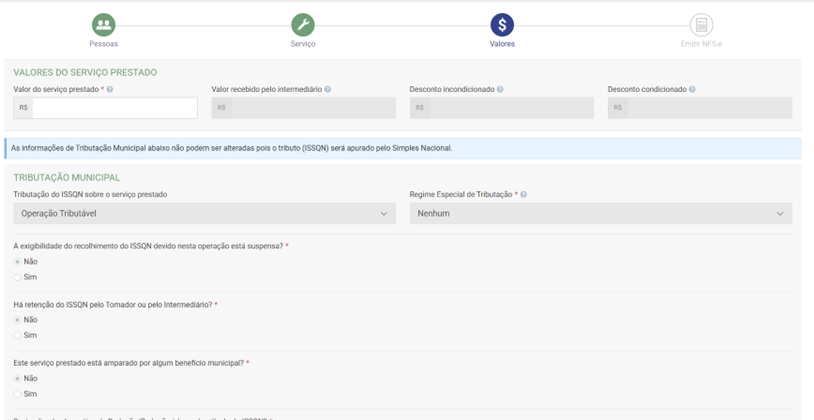814x420 pixels.
Task: Click the Valores dollar step icon
Action: tap(502, 24)
